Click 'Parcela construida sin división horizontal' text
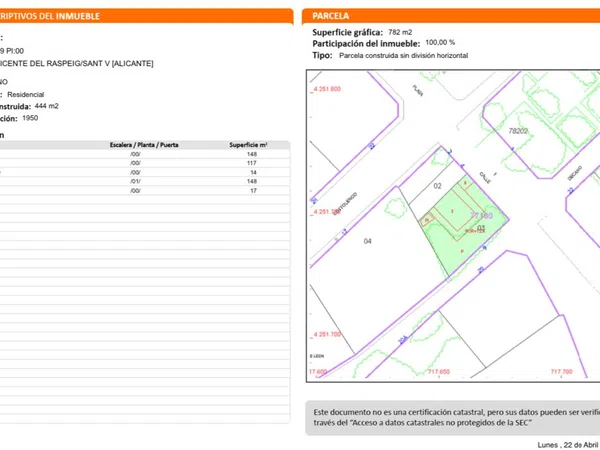The width and height of the screenshot is (600, 450). 403,56
